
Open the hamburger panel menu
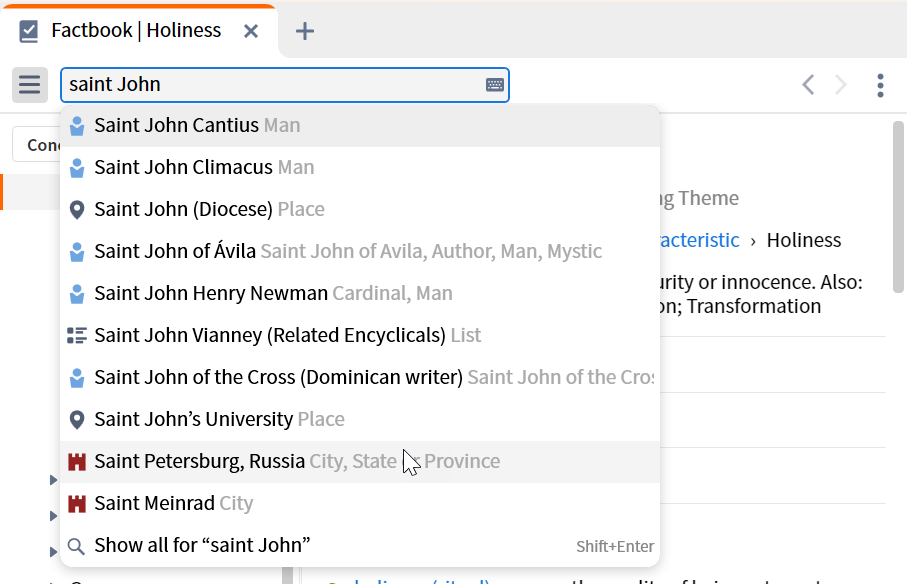30,85
